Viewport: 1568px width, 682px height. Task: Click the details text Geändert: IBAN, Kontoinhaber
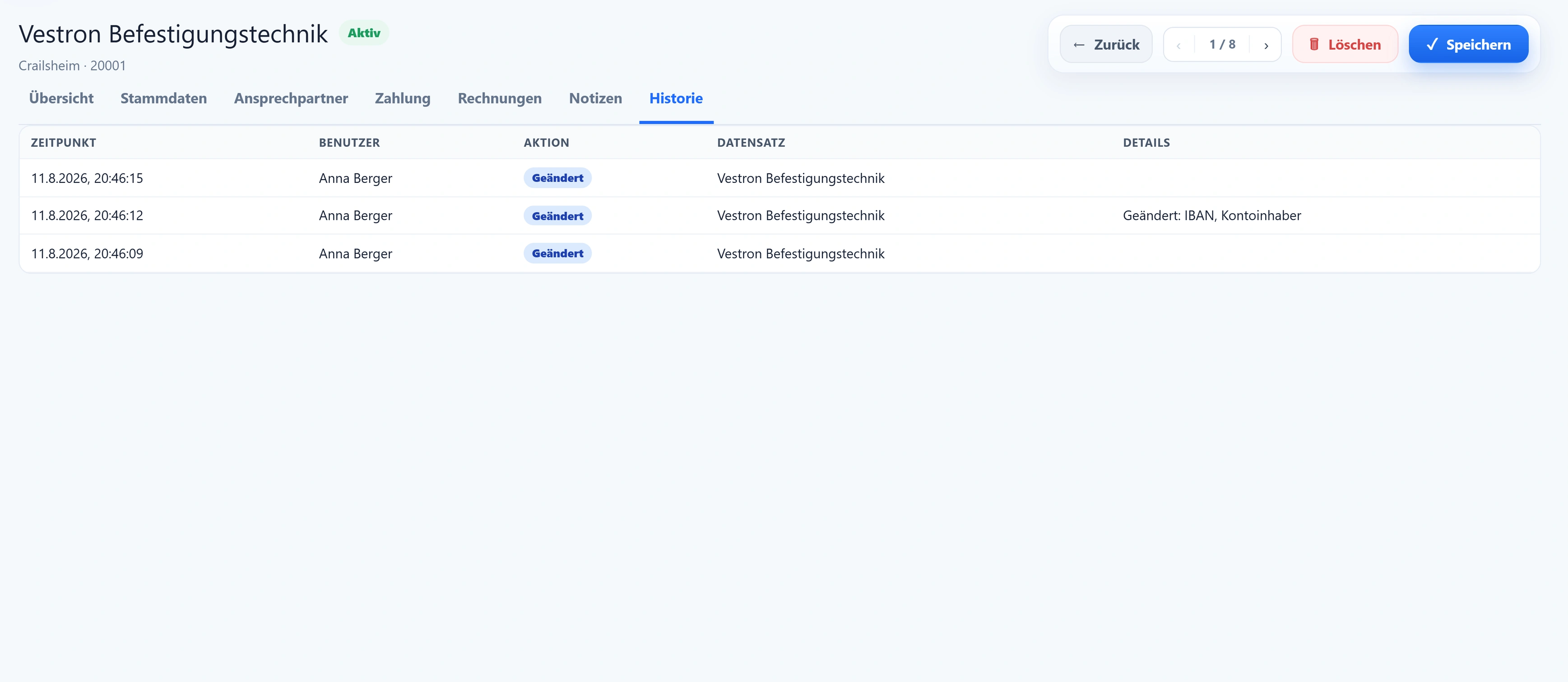click(x=1212, y=215)
